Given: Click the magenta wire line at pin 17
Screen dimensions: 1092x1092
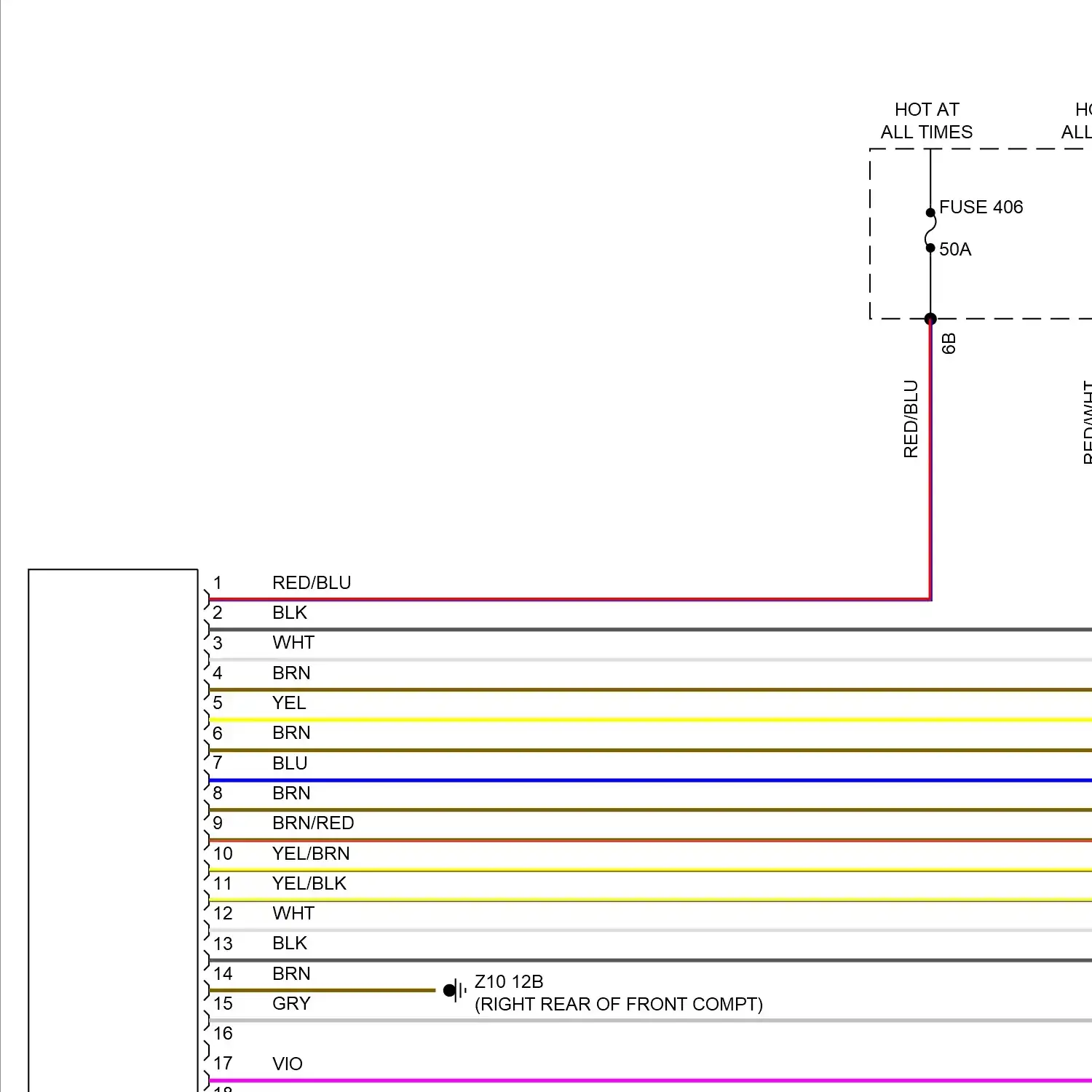Looking at the screenshot, I should point(650,1081).
